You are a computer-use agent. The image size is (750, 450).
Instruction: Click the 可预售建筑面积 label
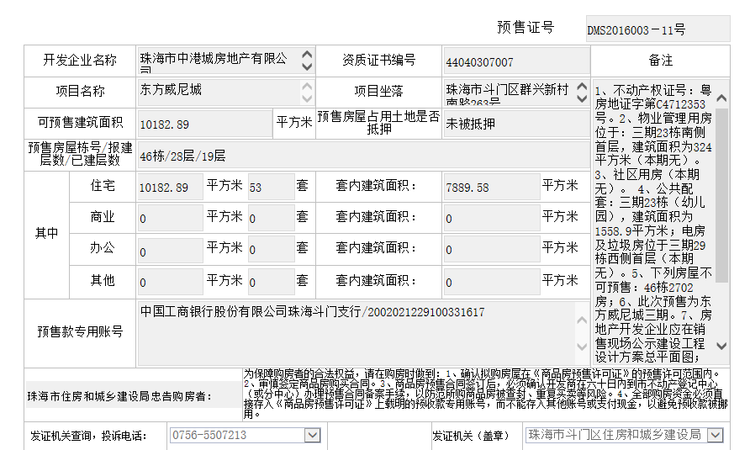point(80,123)
